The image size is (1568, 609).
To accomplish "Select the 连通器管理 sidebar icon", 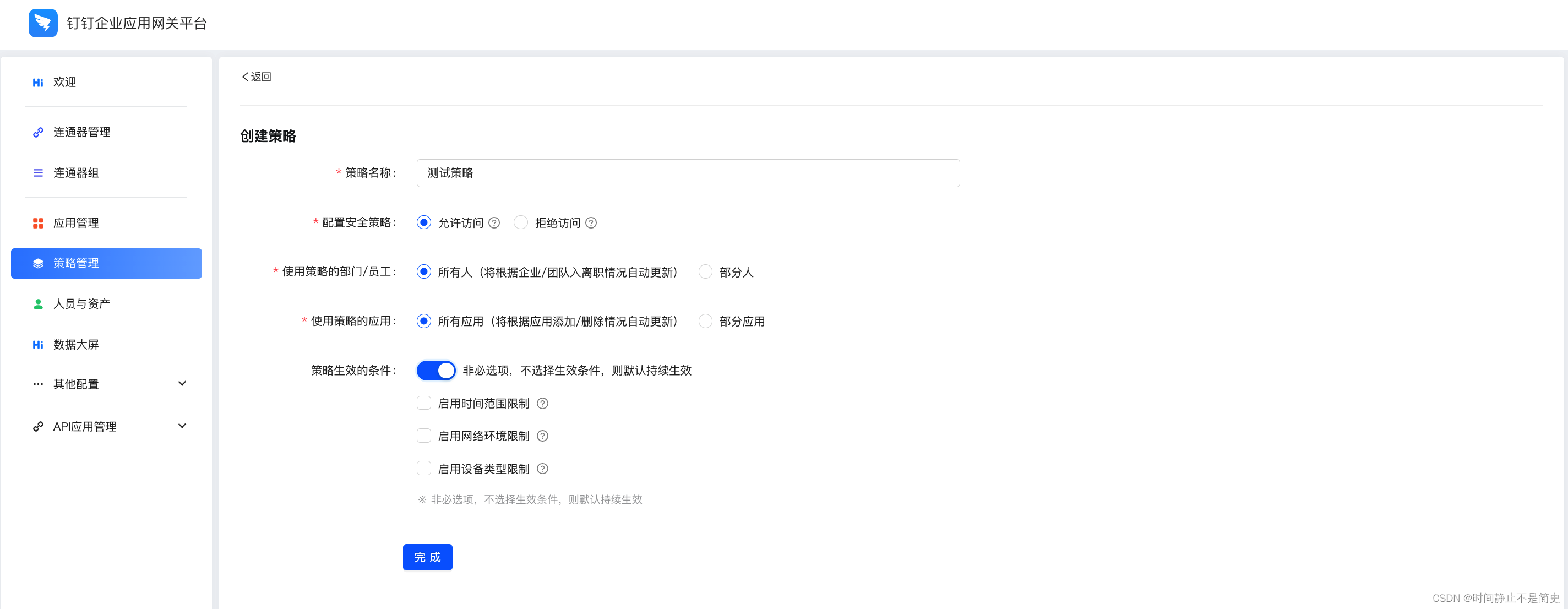I will (x=38, y=132).
